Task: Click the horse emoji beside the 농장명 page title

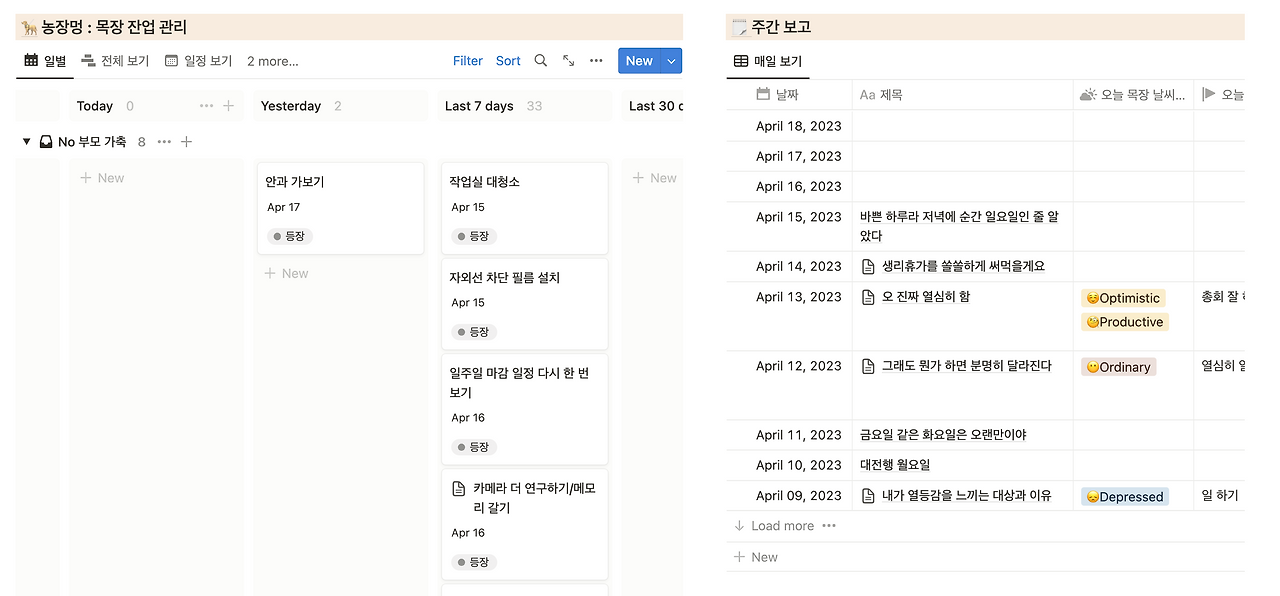Action: 29,25
